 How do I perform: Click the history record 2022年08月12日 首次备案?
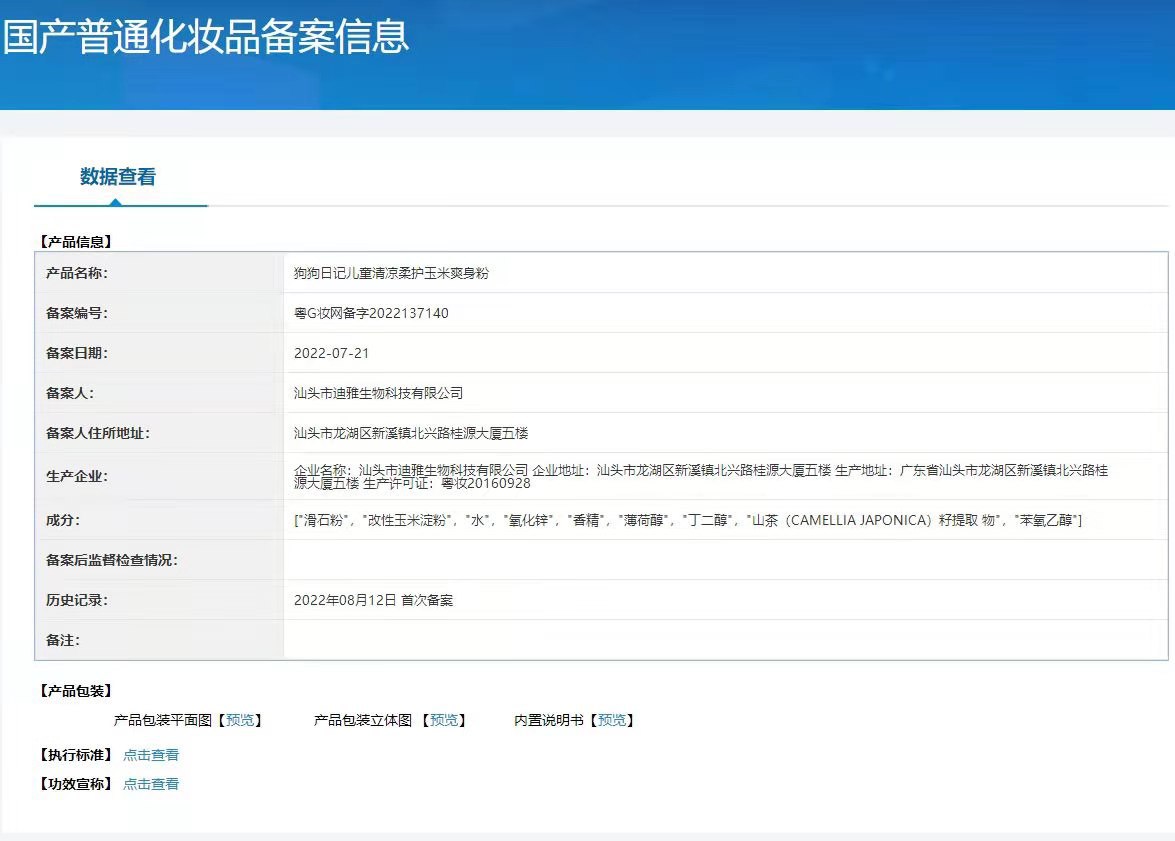tap(373, 600)
